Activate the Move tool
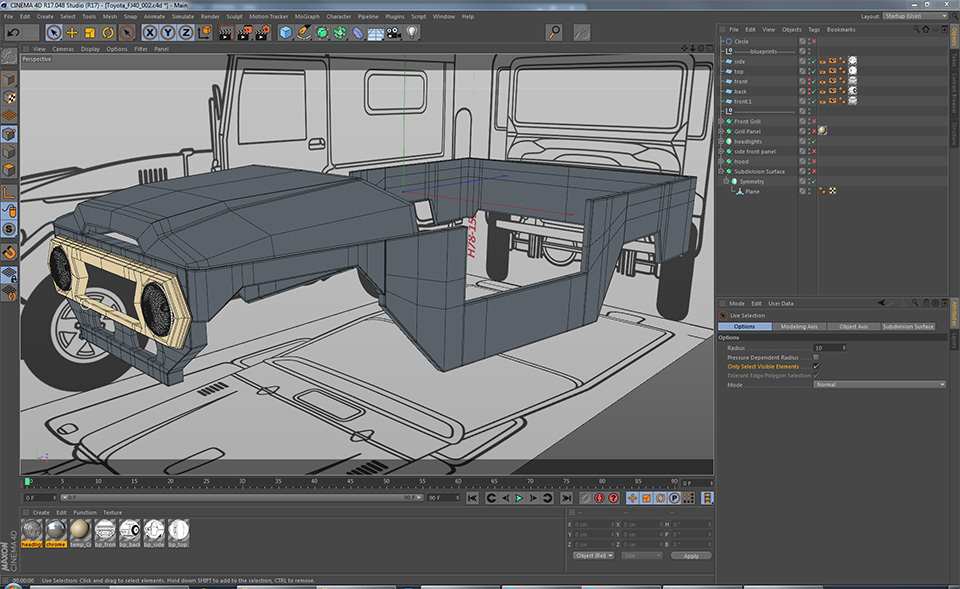The width and height of the screenshot is (960, 589). coord(72,33)
